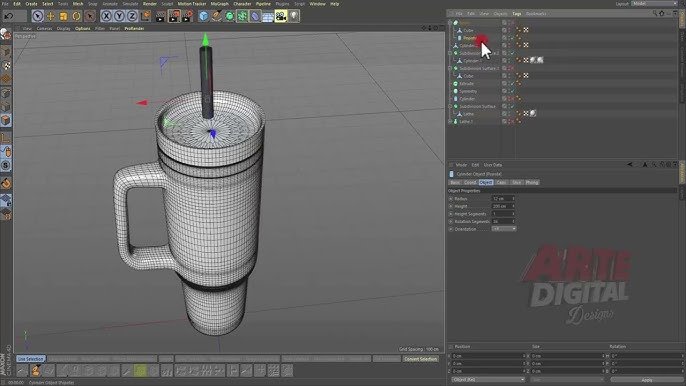The height and width of the screenshot is (386, 686).
Task: Click the Use Selection button
Action: coord(31,359)
